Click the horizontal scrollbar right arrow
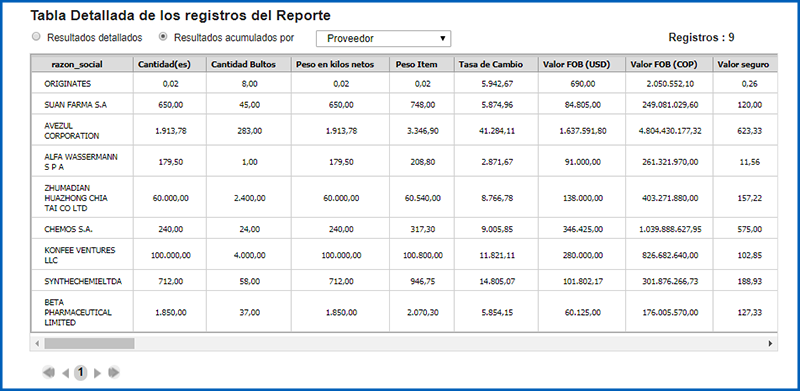Viewport: 800px width, 391px height. [x=770, y=344]
